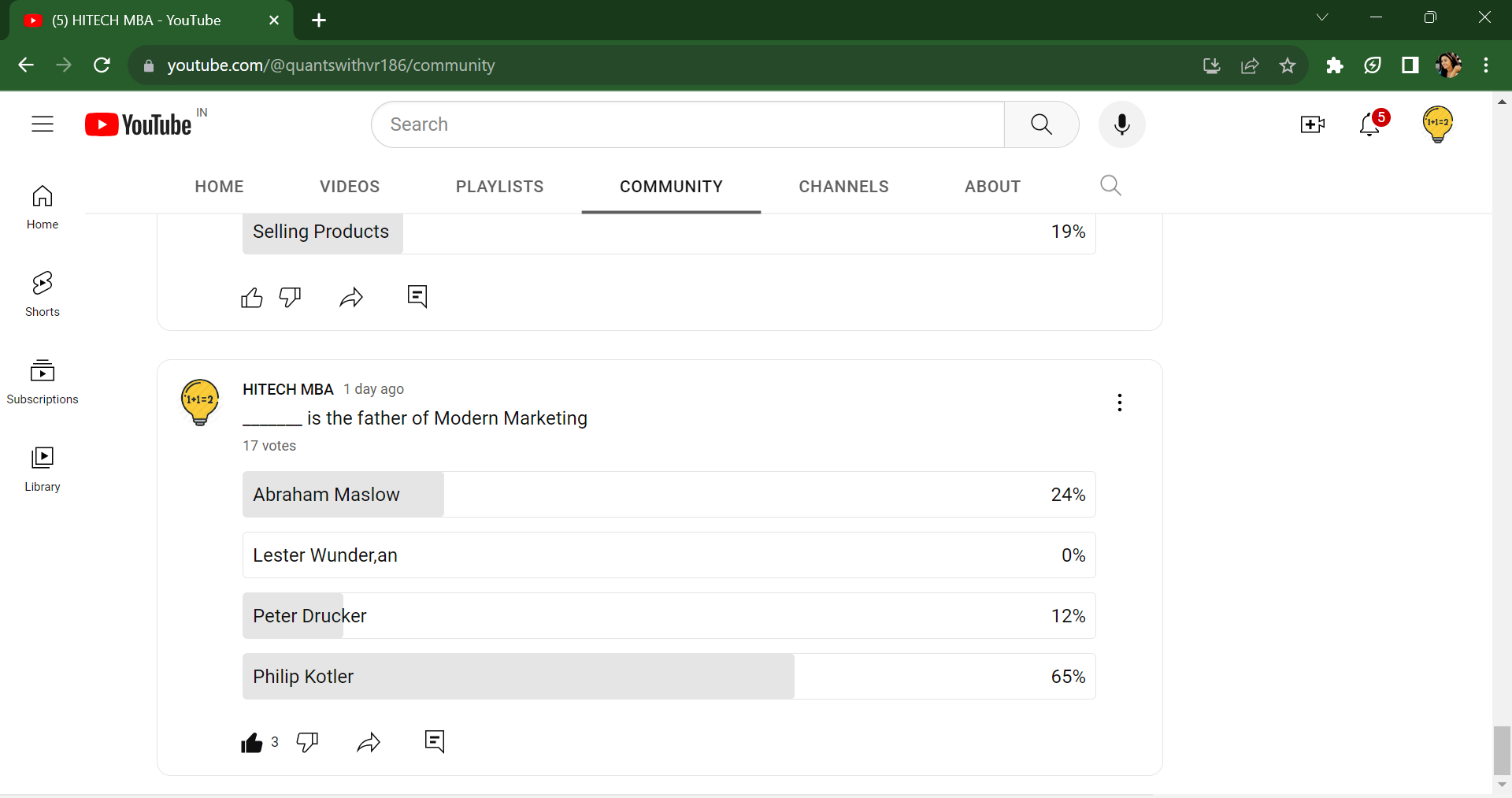Bookmark this page with star icon
Screen dimensions: 1512x798
pyautogui.click(x=1288, y=65)
